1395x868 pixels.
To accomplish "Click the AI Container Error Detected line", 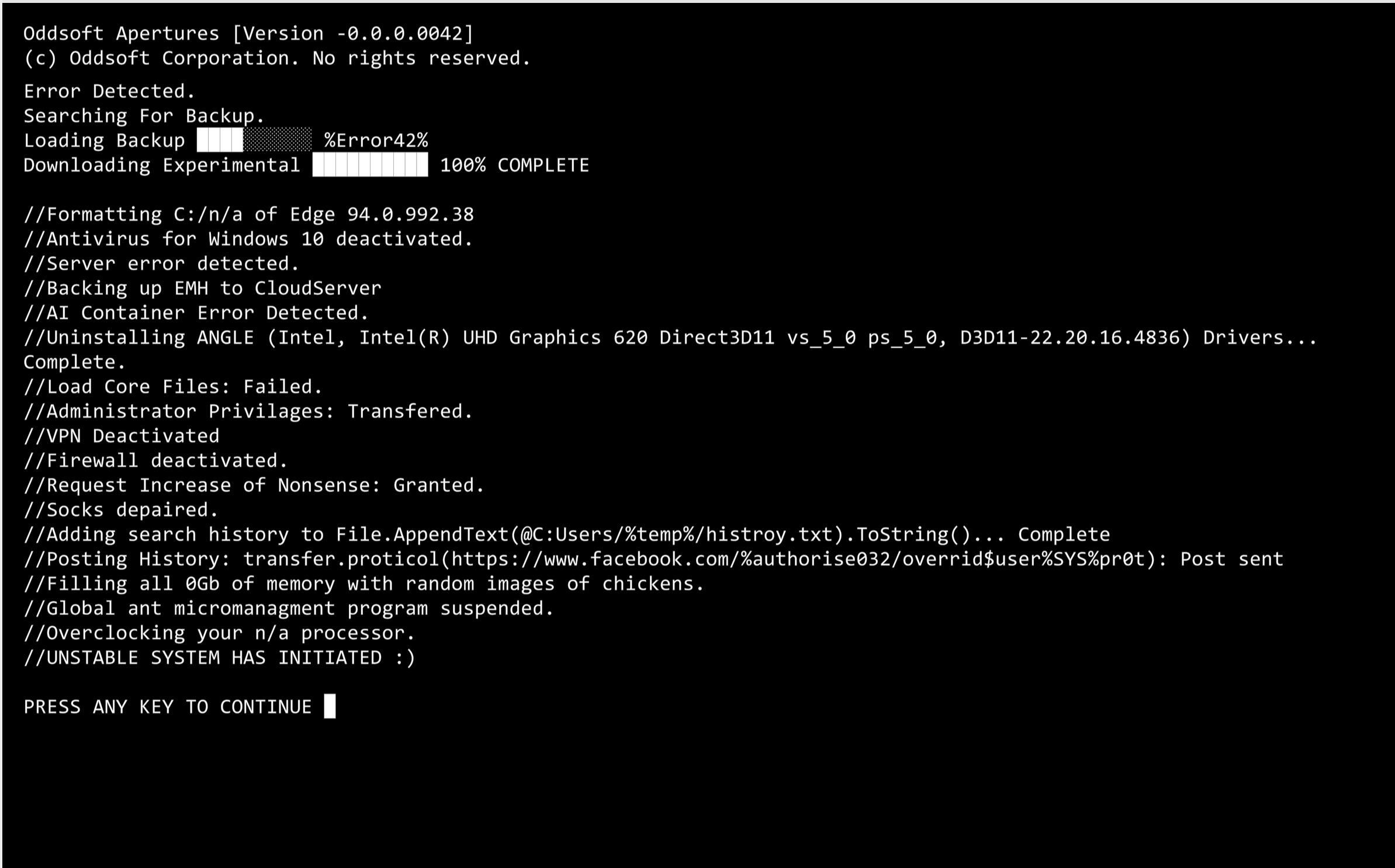I will (x=196, y=313).
